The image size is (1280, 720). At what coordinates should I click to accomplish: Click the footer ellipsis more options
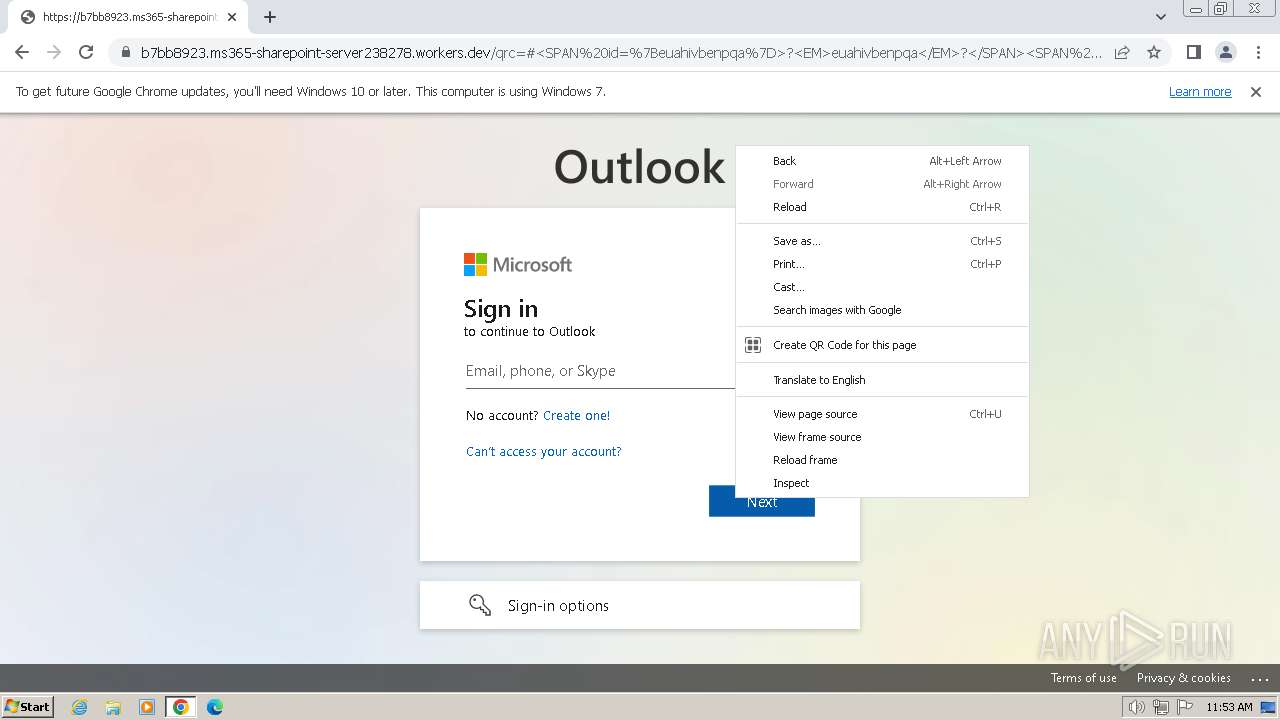tap(1259, 679)
